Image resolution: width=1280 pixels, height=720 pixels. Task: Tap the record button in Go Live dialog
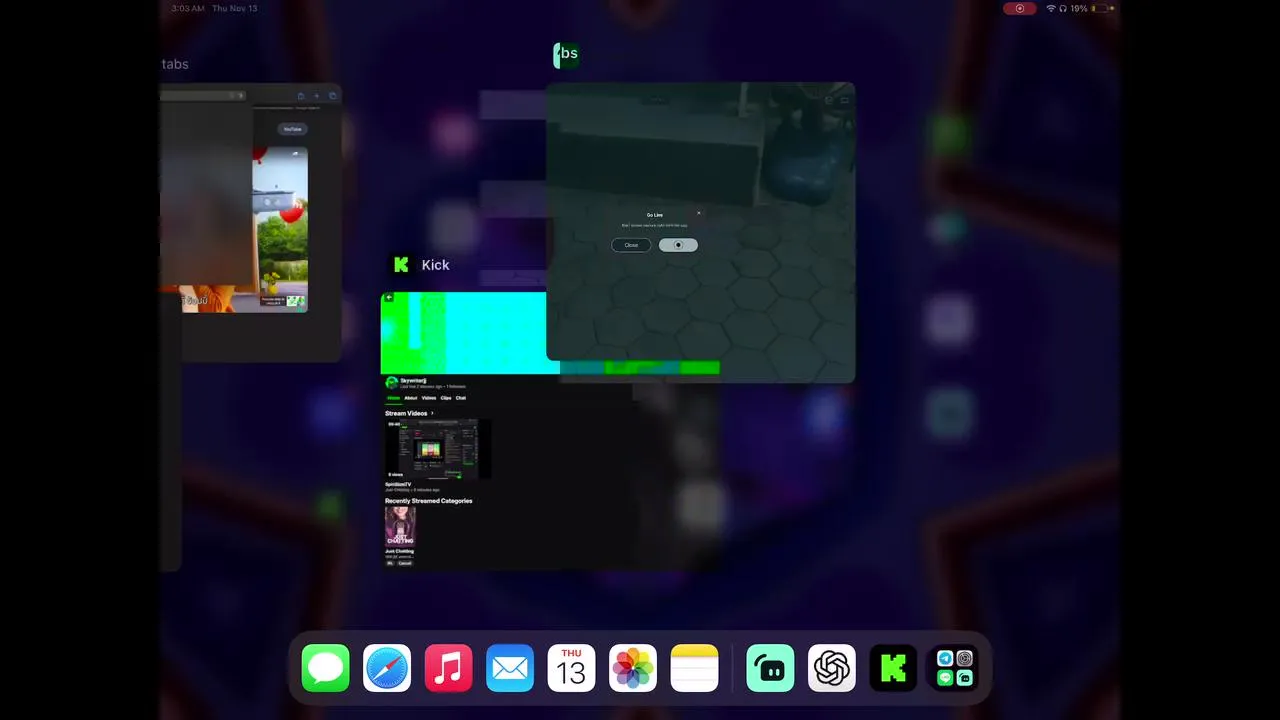[678, 245]
